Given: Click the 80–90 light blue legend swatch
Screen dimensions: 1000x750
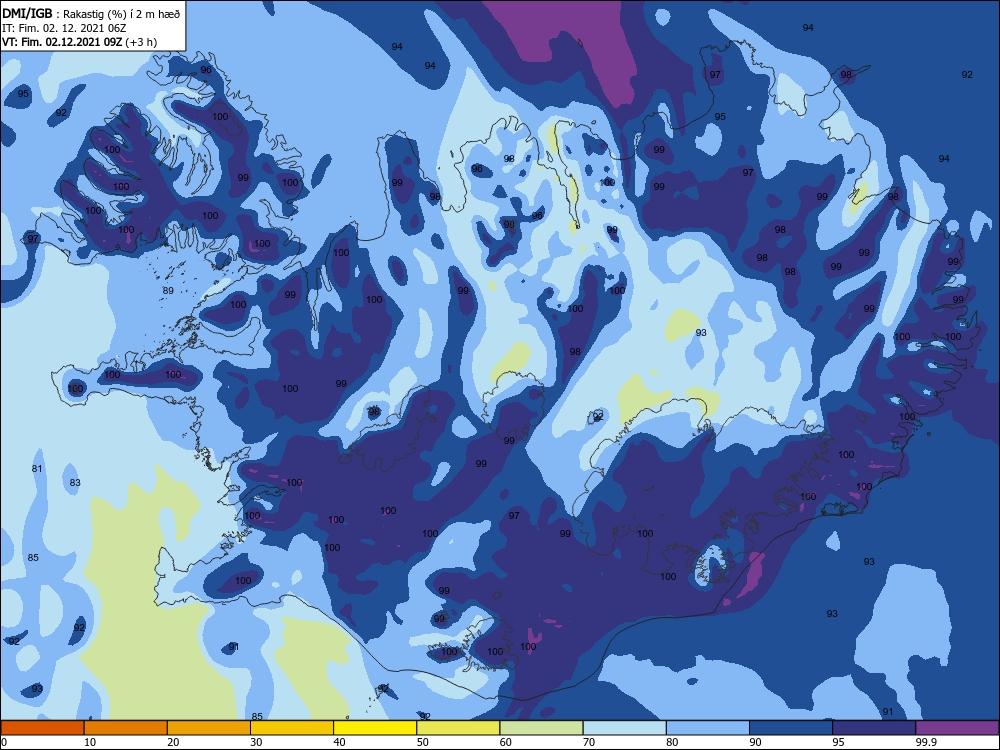Looking at the screenshot, I should point(707,728).
